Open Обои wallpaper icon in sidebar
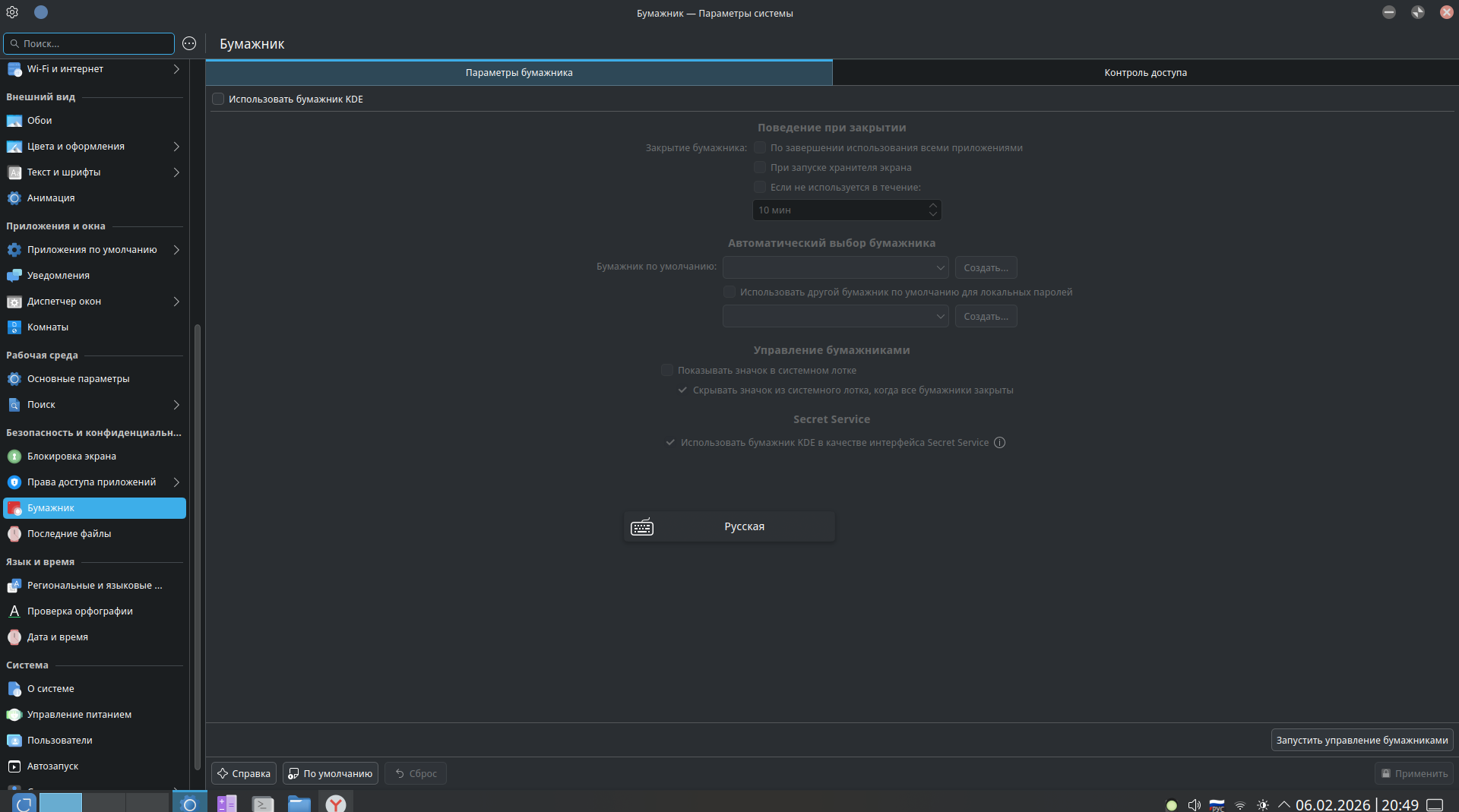Image resolution: width=1459 pixels, height=812 pixels. [x=14, y=121]
